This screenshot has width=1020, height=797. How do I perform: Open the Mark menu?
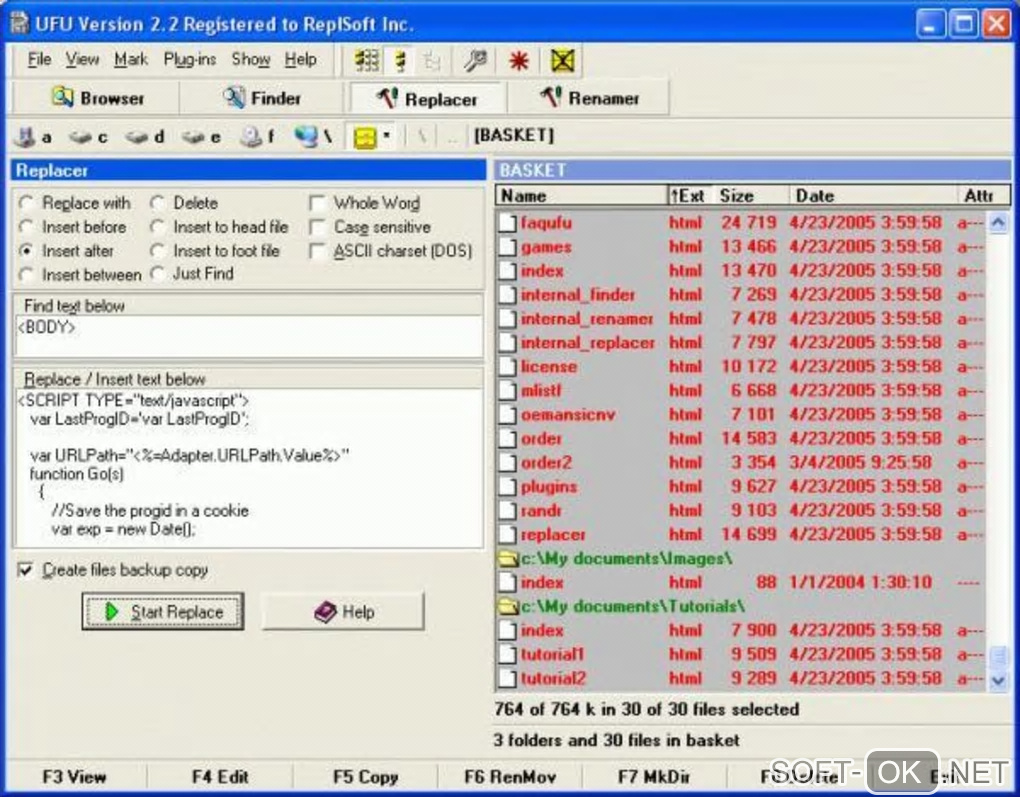pyautogui.click(x=131, y=59)
